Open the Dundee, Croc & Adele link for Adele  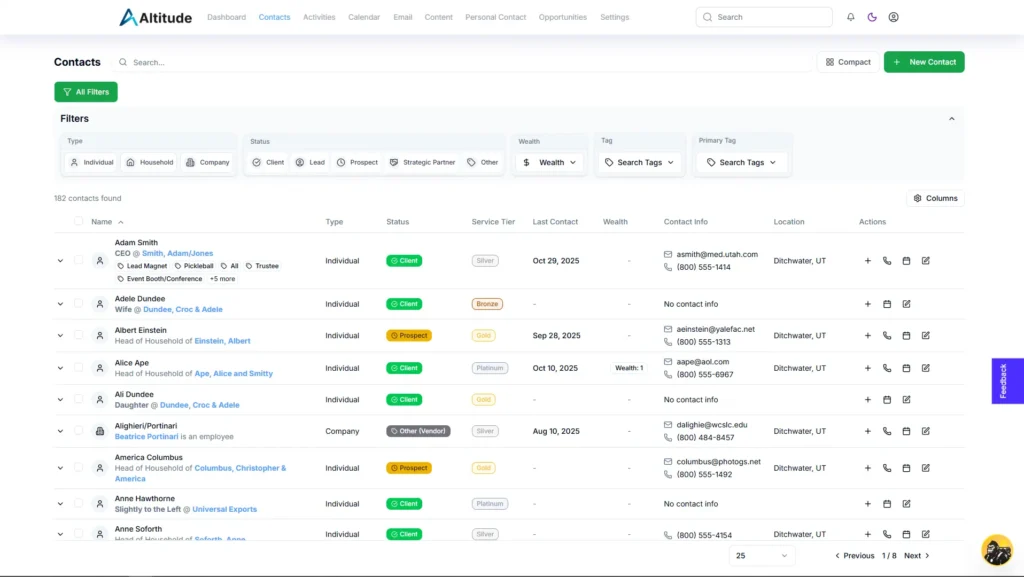[x=183, y=310]
